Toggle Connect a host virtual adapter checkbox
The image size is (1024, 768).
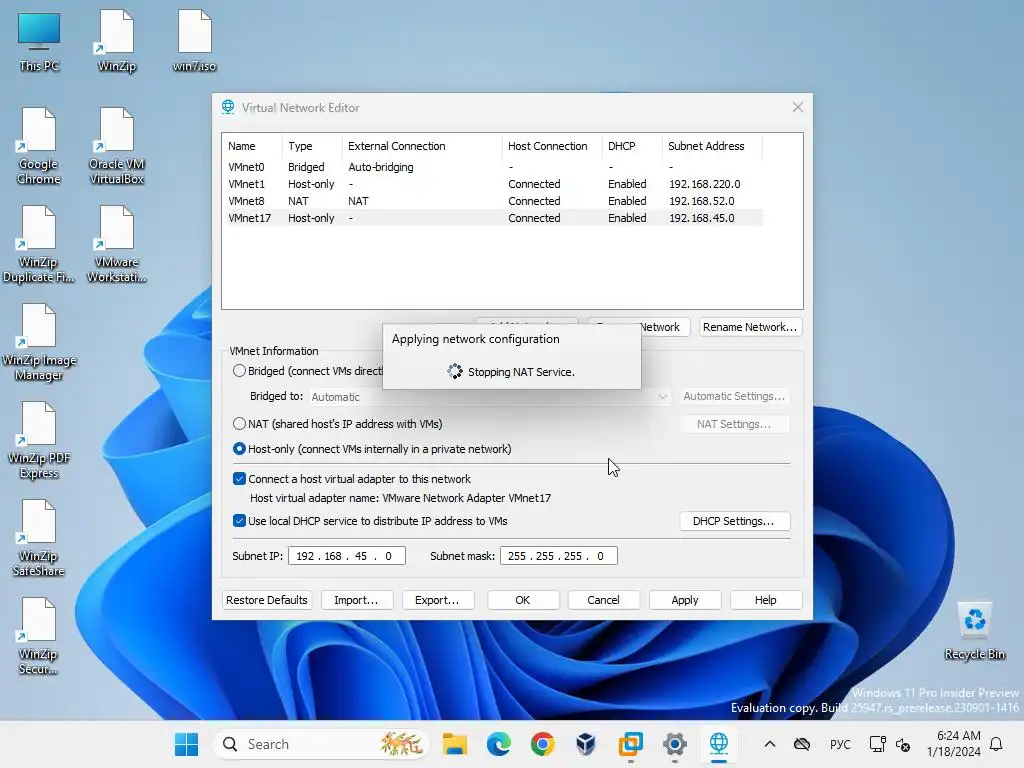[239, 479]
